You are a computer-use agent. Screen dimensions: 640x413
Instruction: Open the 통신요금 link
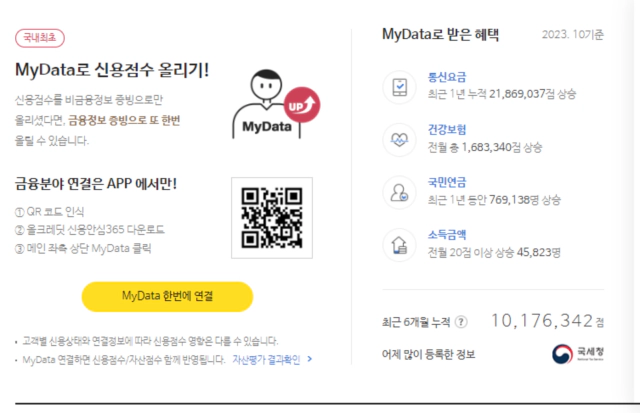[447, 77]
